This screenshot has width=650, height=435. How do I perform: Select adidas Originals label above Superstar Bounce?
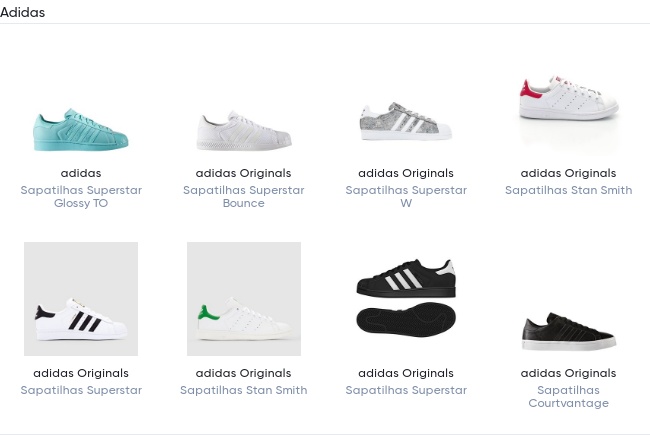click(x=243, y=173)
